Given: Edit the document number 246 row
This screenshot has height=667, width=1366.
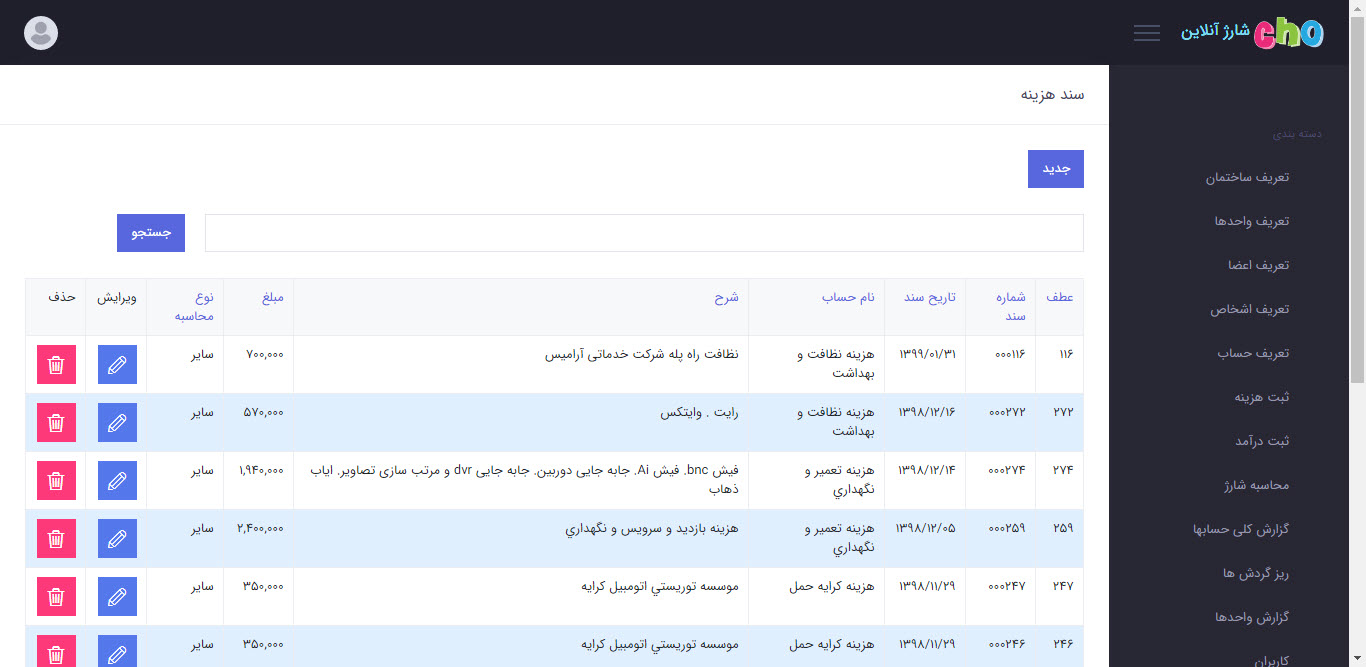Looking at the screenshot, I should [117, 651].
